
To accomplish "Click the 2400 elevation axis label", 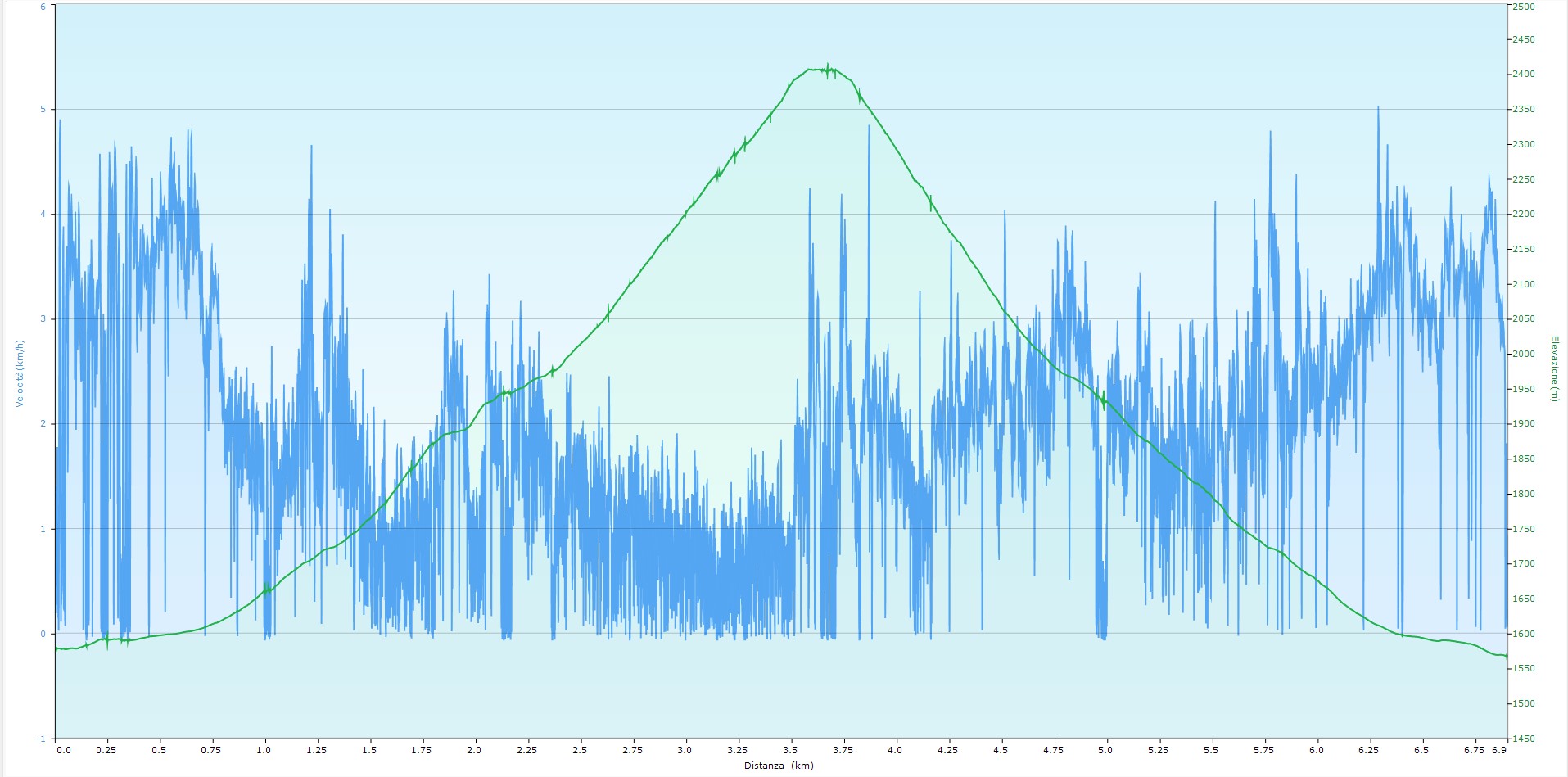I will 1524,75.
